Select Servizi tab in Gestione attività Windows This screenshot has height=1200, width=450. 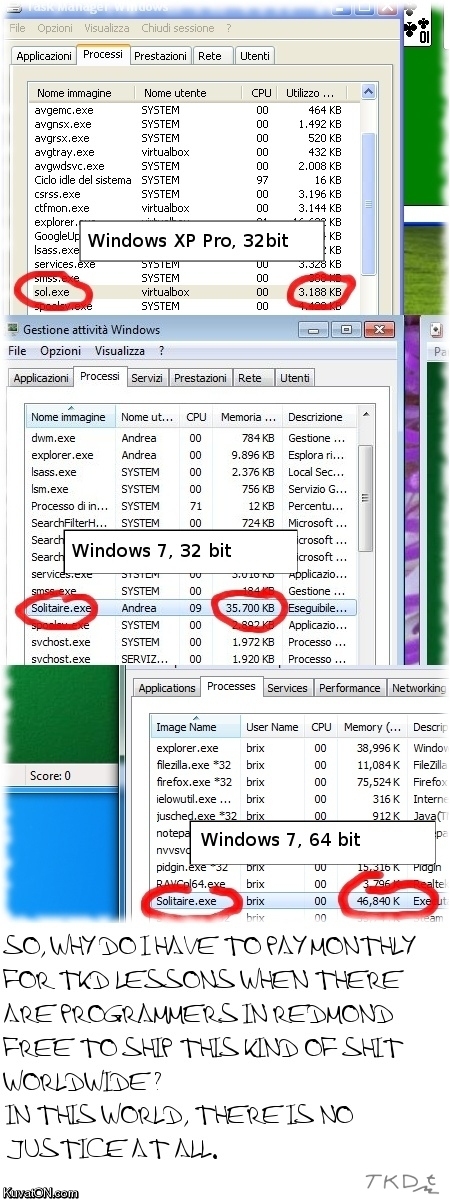tap(147, 378)
